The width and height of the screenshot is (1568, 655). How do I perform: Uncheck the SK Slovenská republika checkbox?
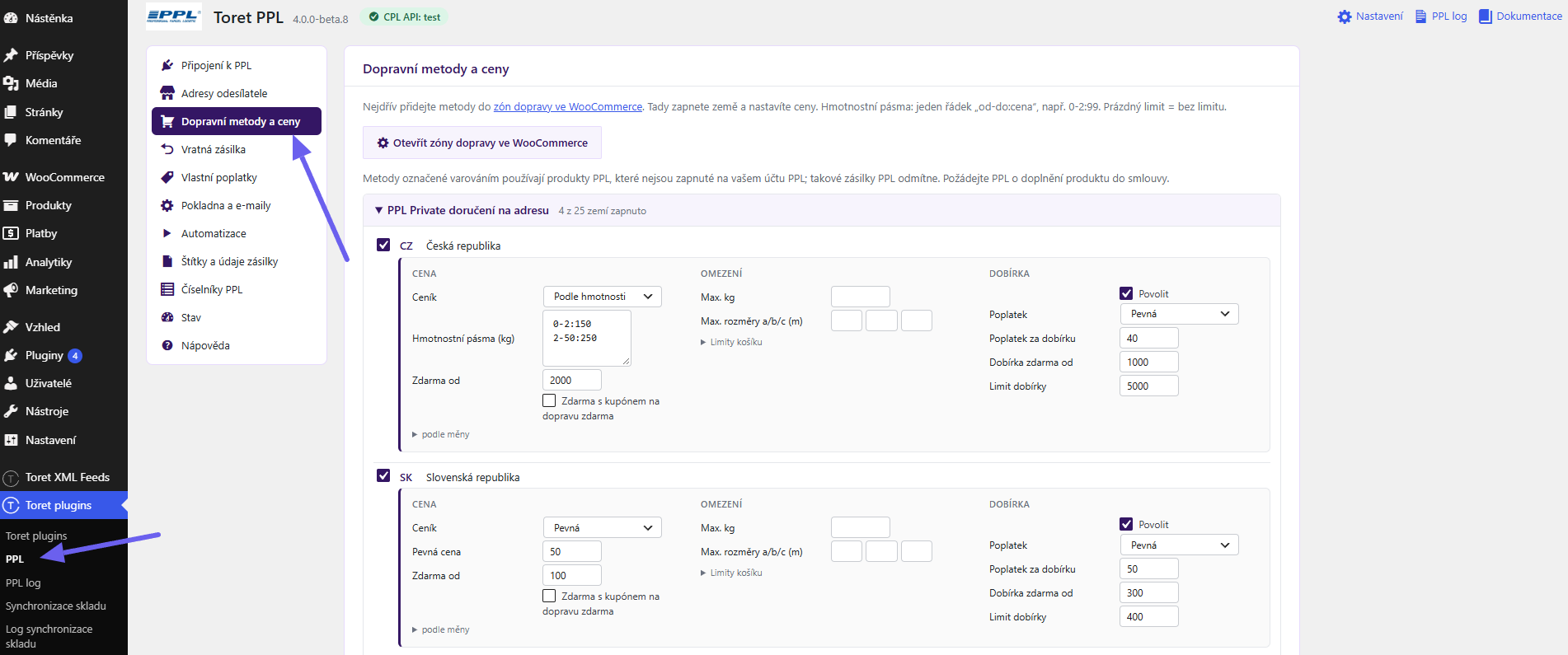click(x=383, y=475)
